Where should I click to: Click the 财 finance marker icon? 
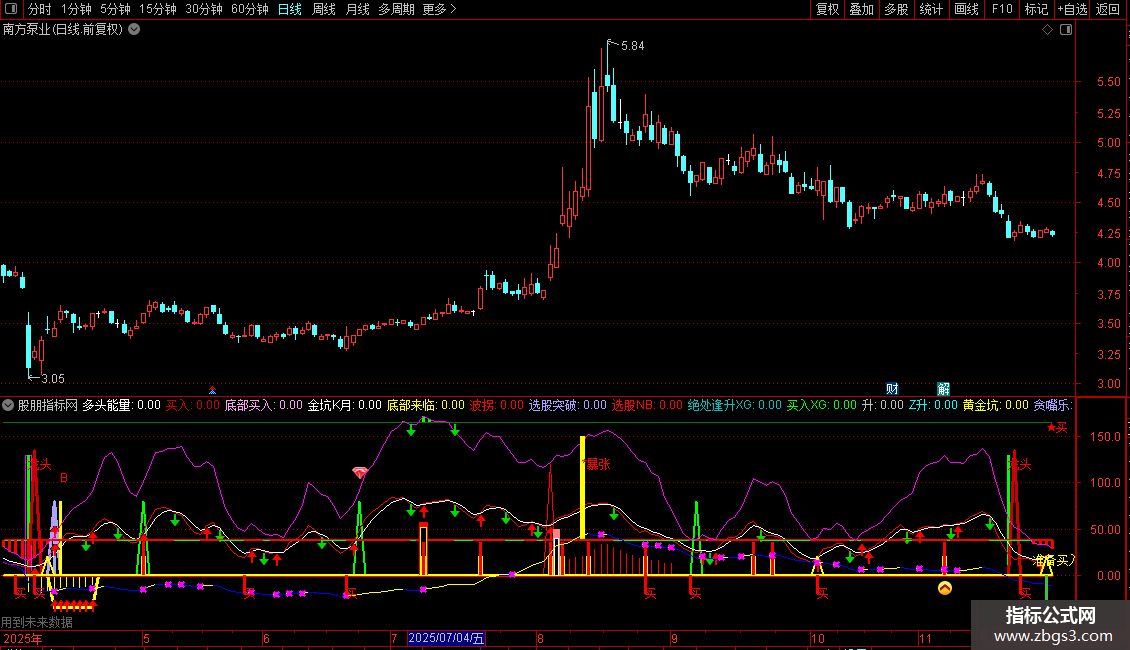pyautogui.click(x=892, y=388)
